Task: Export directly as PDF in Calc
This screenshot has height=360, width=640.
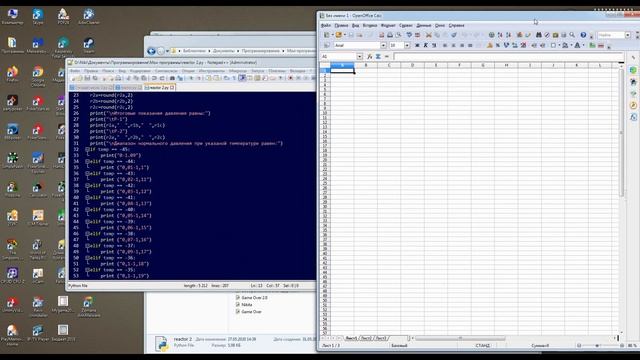Action: pos(382,35)
